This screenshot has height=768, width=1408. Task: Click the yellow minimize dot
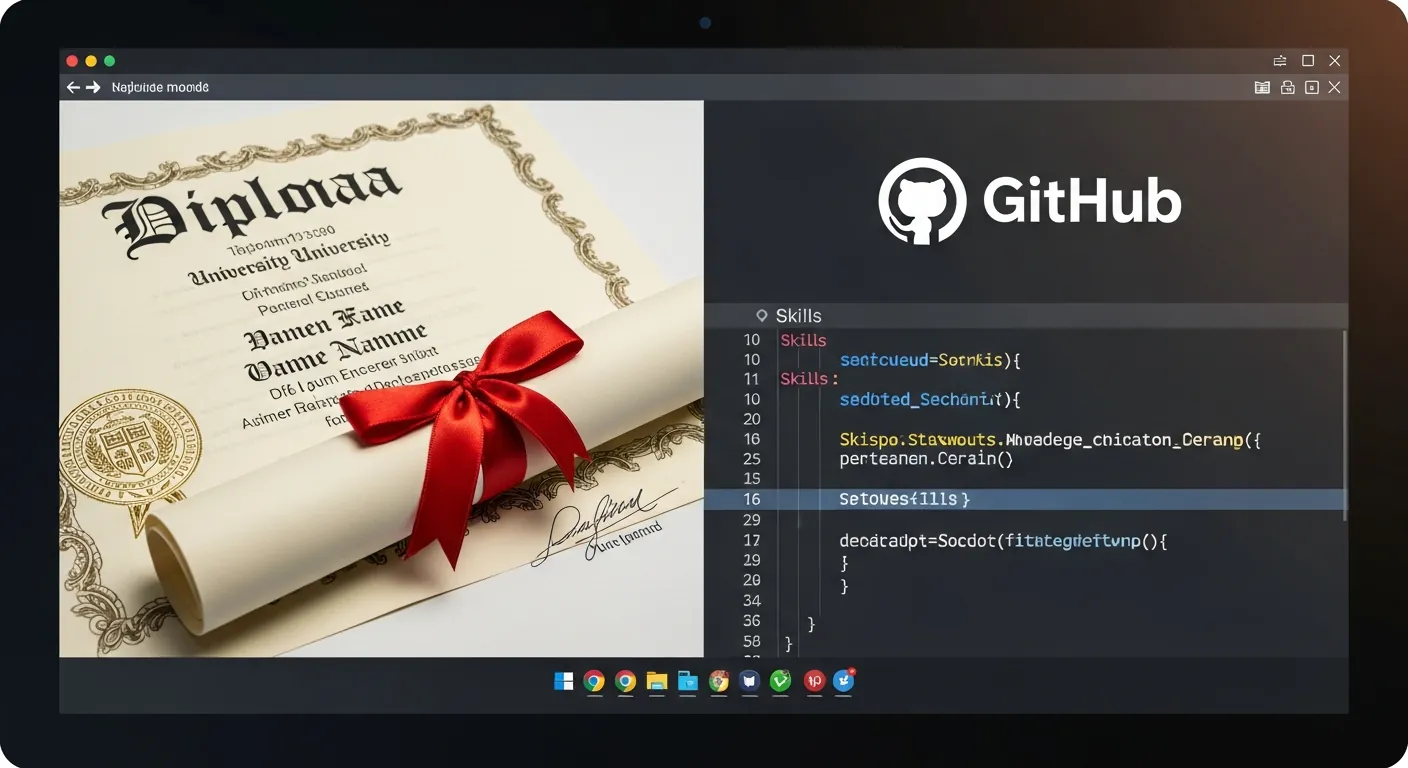91,61
